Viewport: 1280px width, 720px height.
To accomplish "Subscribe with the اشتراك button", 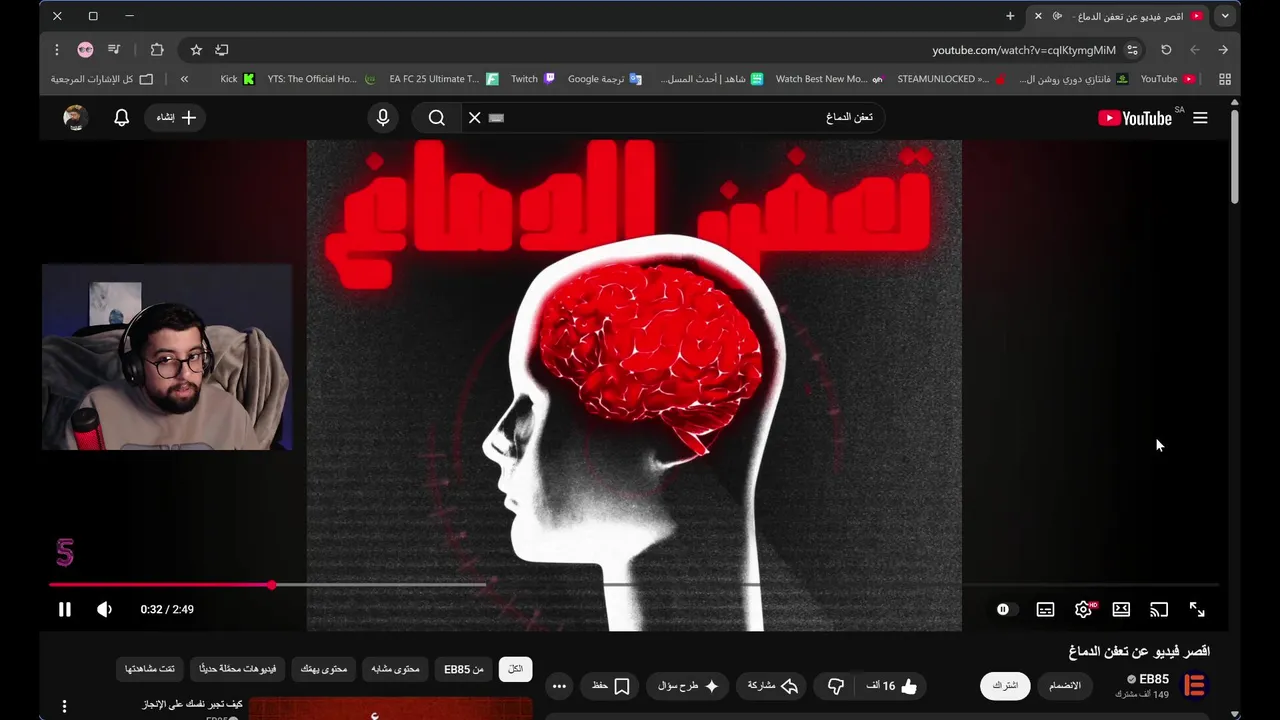I will point(1005,686).
